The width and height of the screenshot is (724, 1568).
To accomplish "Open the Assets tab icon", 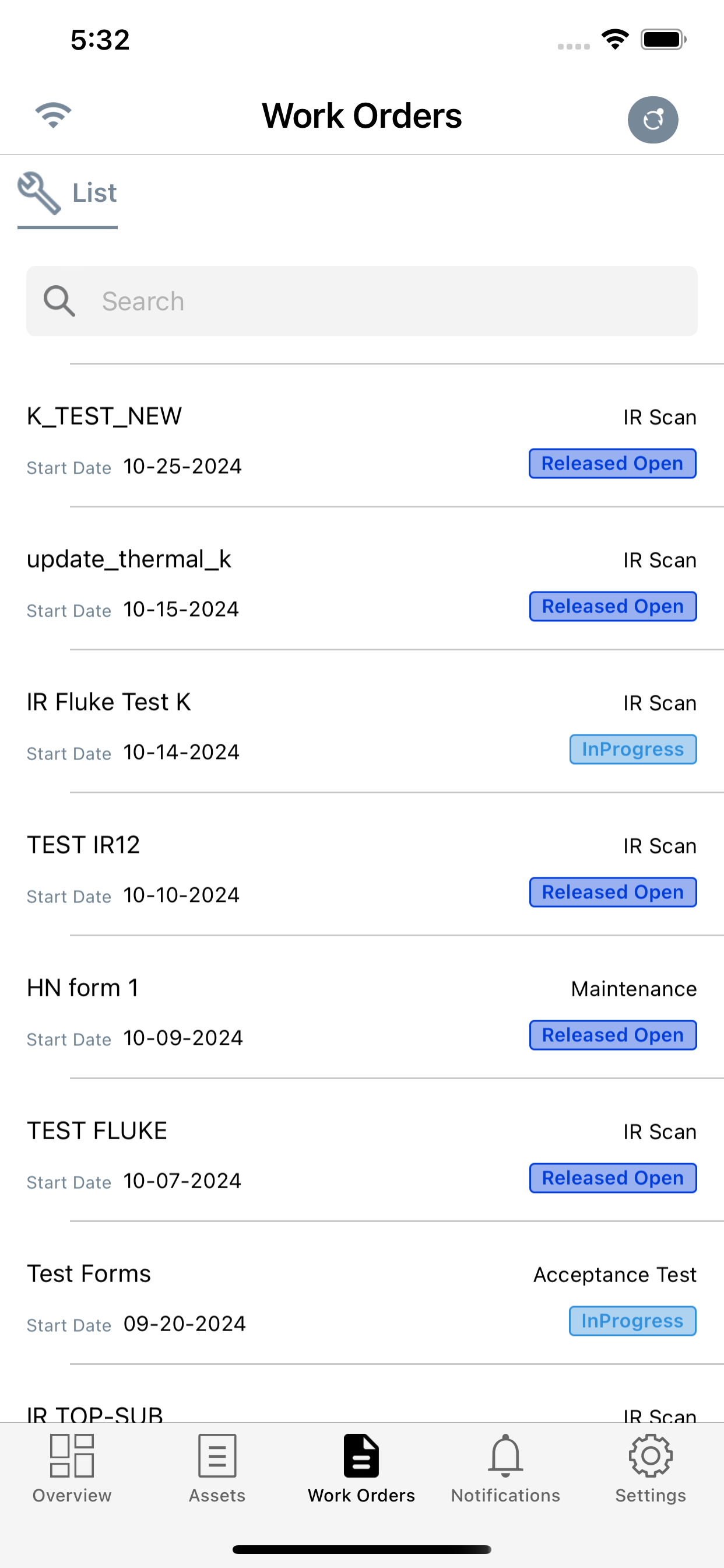I will pyautogui.click(x=217, y=1455).
